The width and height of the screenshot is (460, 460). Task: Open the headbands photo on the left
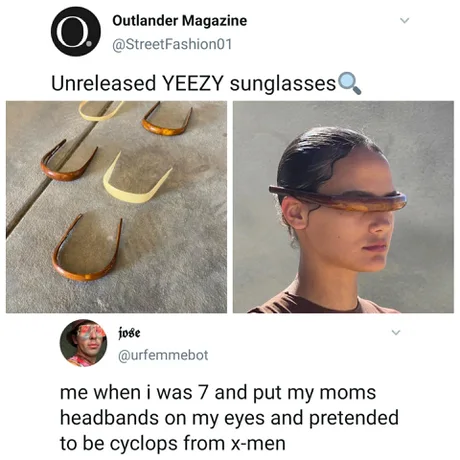click(x=116, y=207)
